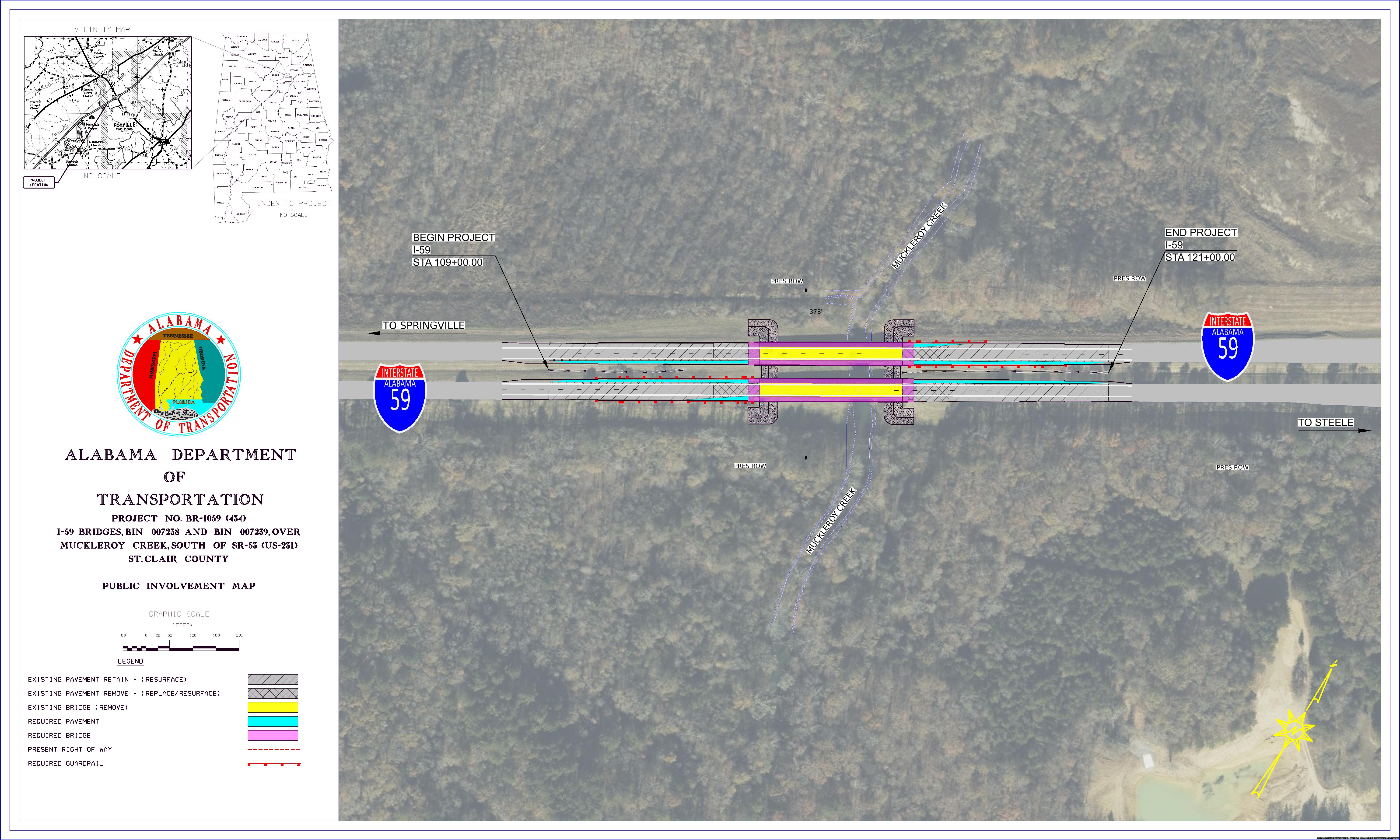
Task: Select the END PROJECT label
Action: (x=1201, y=233)
